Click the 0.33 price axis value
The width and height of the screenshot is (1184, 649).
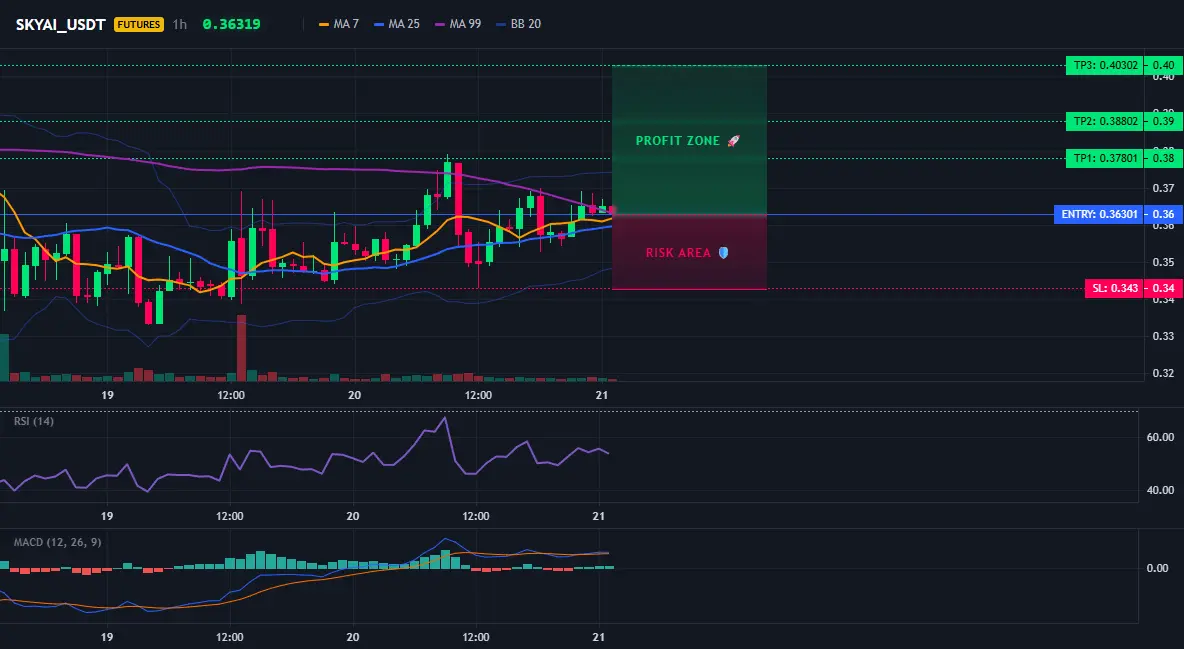click(1164, 335)
